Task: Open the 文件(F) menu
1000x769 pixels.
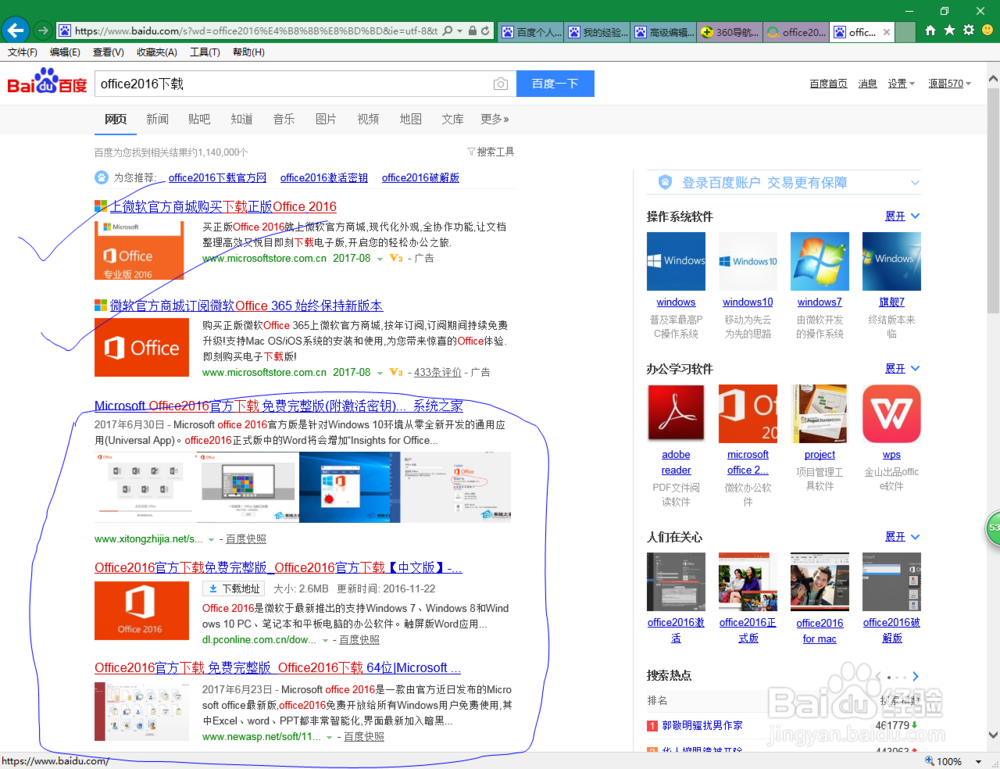Action: (22, 52)
